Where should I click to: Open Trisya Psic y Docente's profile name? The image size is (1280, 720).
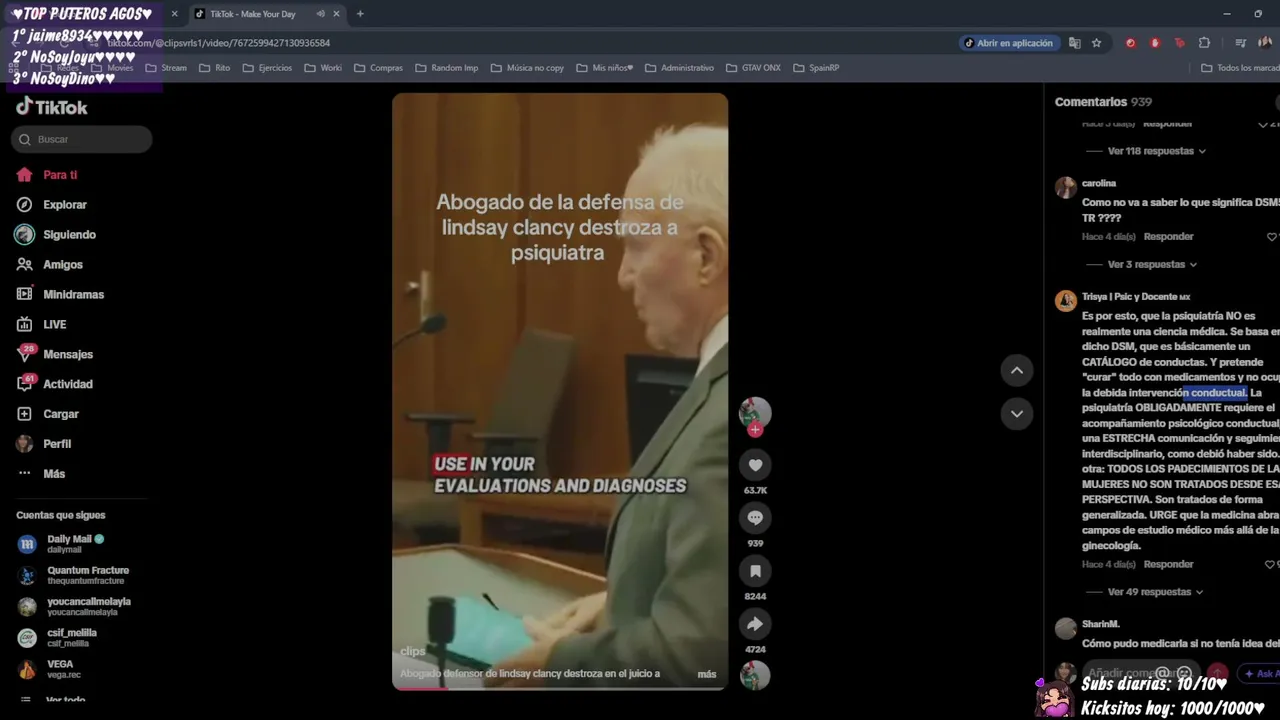point(1136,297)
